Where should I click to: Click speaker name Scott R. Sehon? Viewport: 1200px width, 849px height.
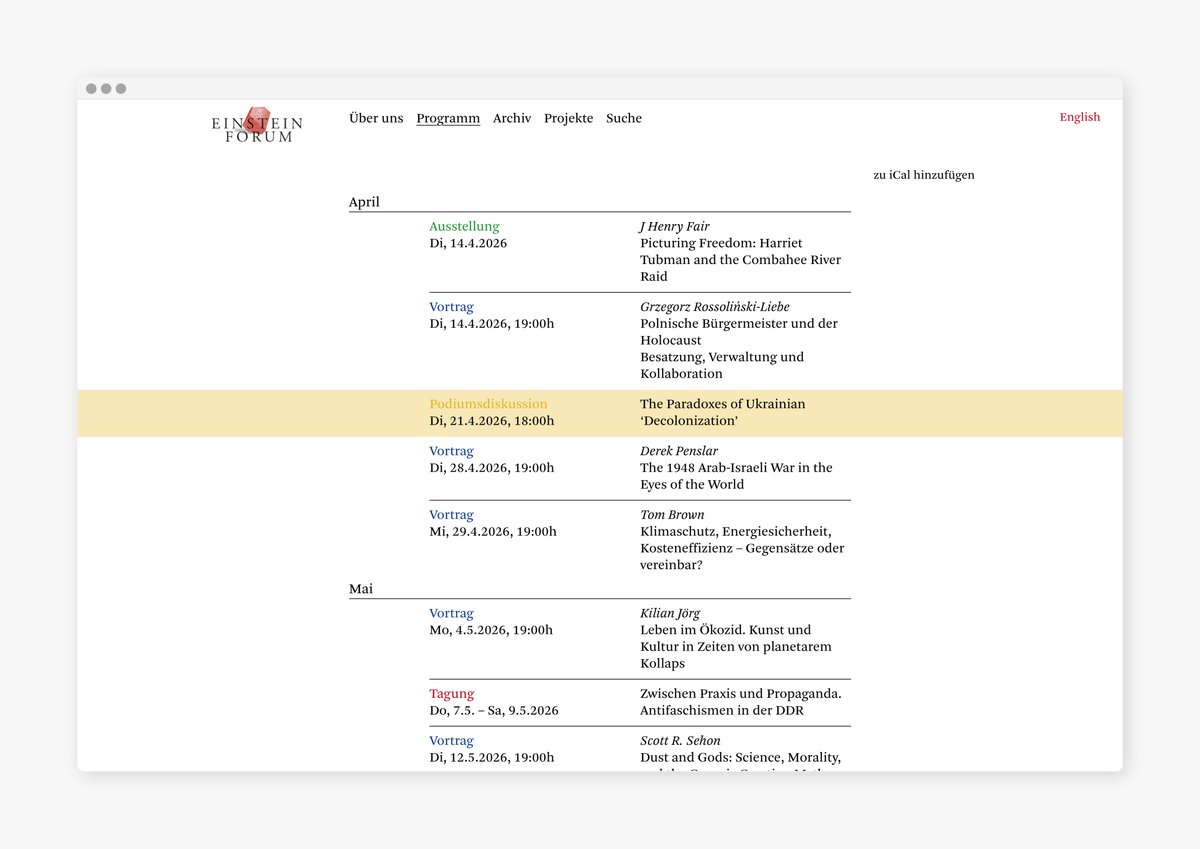pos(680,741)
